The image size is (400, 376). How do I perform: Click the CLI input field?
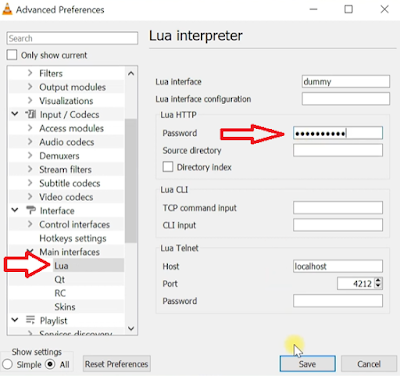[338, 225]
